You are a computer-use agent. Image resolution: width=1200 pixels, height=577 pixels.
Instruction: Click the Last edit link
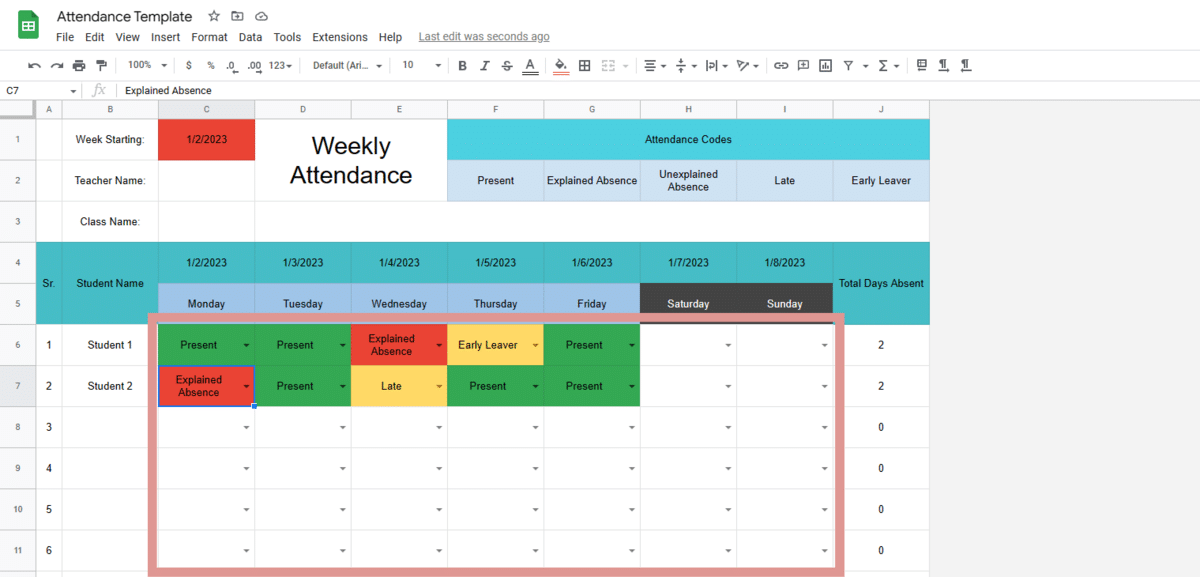(x=483, y=36)
